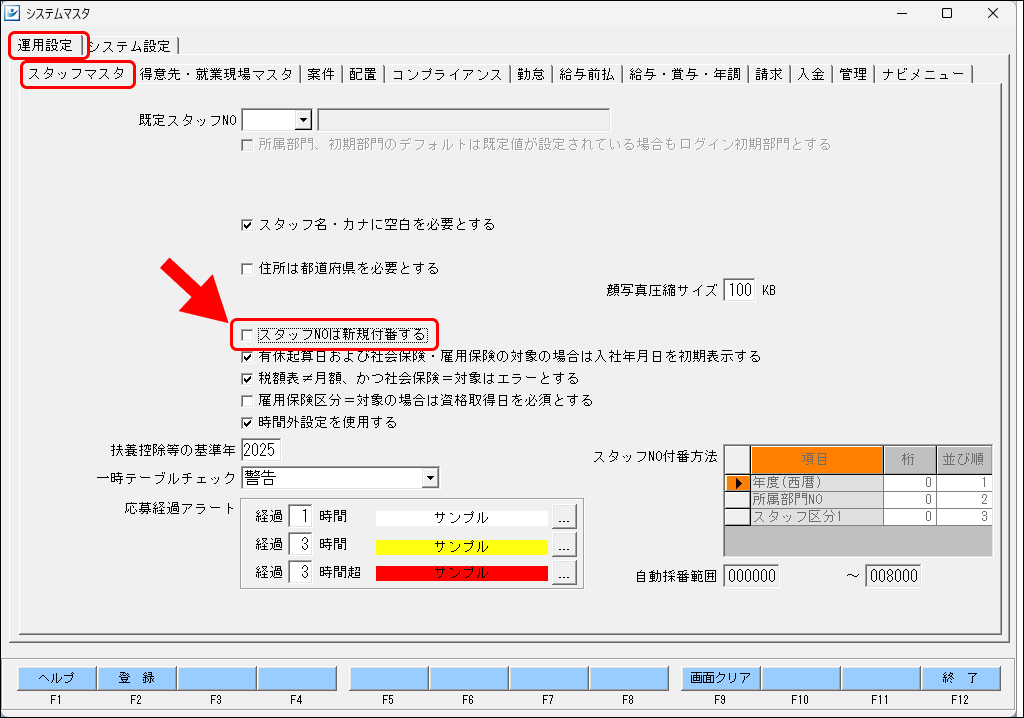
Task: Click the 顔写真圧縮サイズ field showing 100
Action: coord(739,290)
